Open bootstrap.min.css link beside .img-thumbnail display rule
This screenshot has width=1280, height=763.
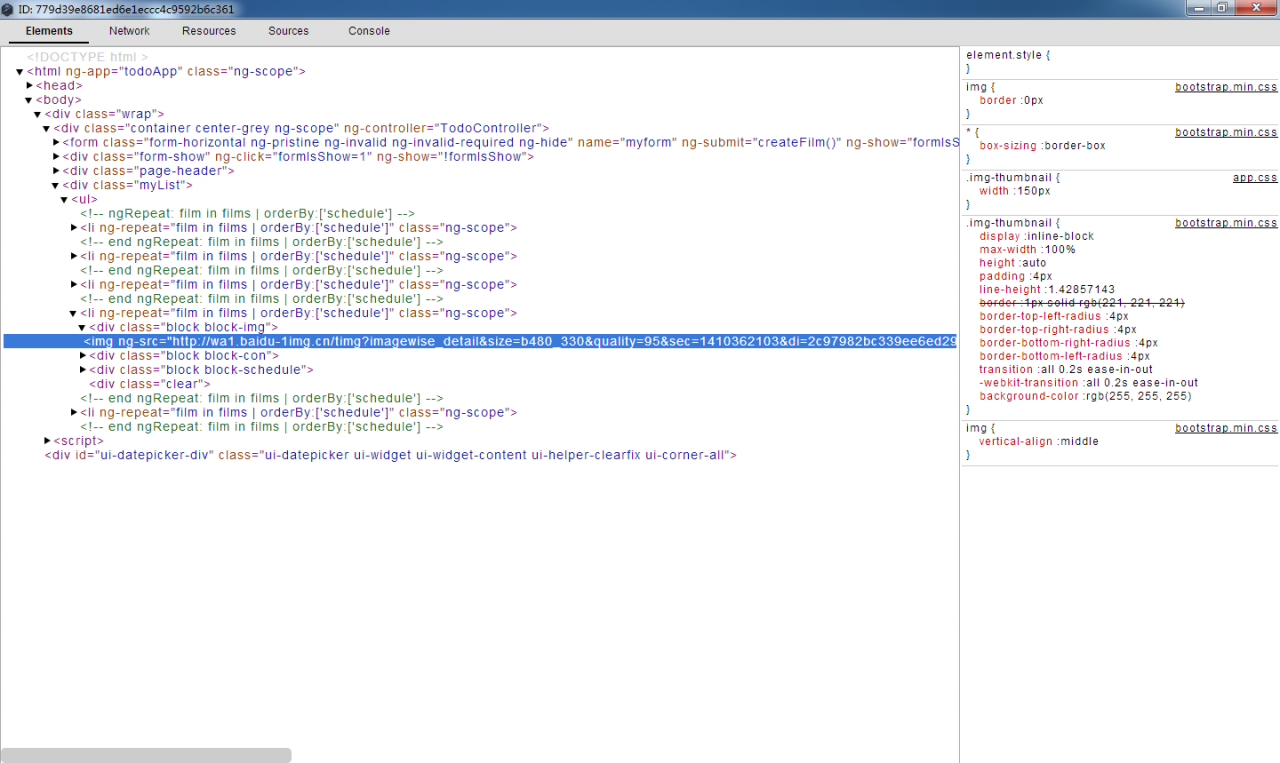pos(1226,223)
